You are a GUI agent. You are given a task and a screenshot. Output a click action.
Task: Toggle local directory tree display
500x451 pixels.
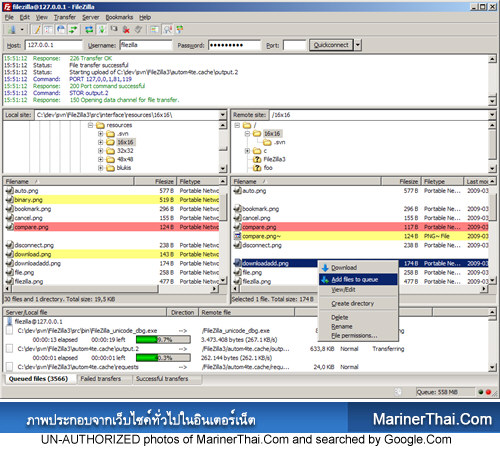click(49, 30)
